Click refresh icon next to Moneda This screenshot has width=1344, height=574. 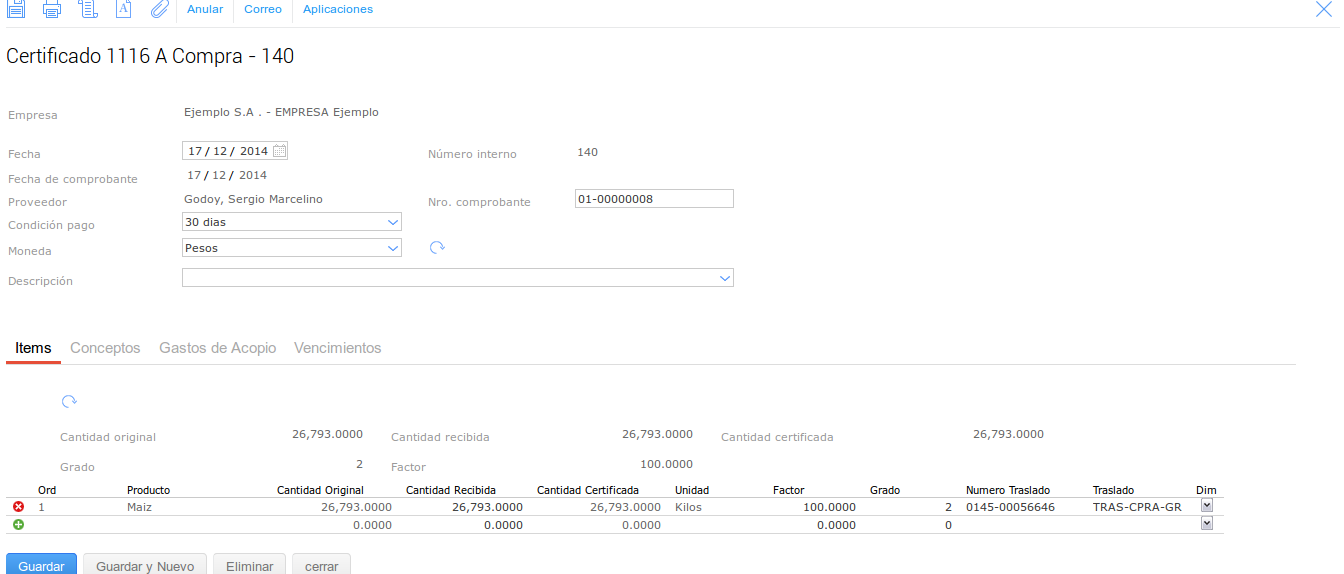[x=437, y=247]
